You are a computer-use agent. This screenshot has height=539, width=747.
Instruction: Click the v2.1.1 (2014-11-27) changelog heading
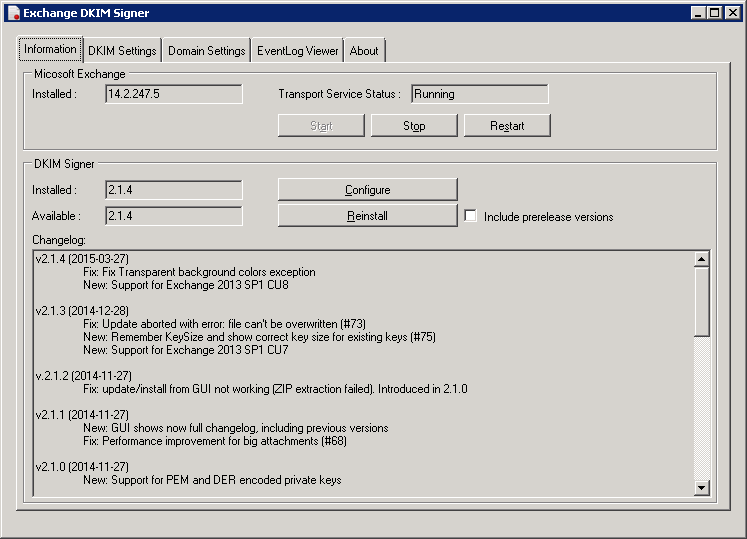[82, 415]
